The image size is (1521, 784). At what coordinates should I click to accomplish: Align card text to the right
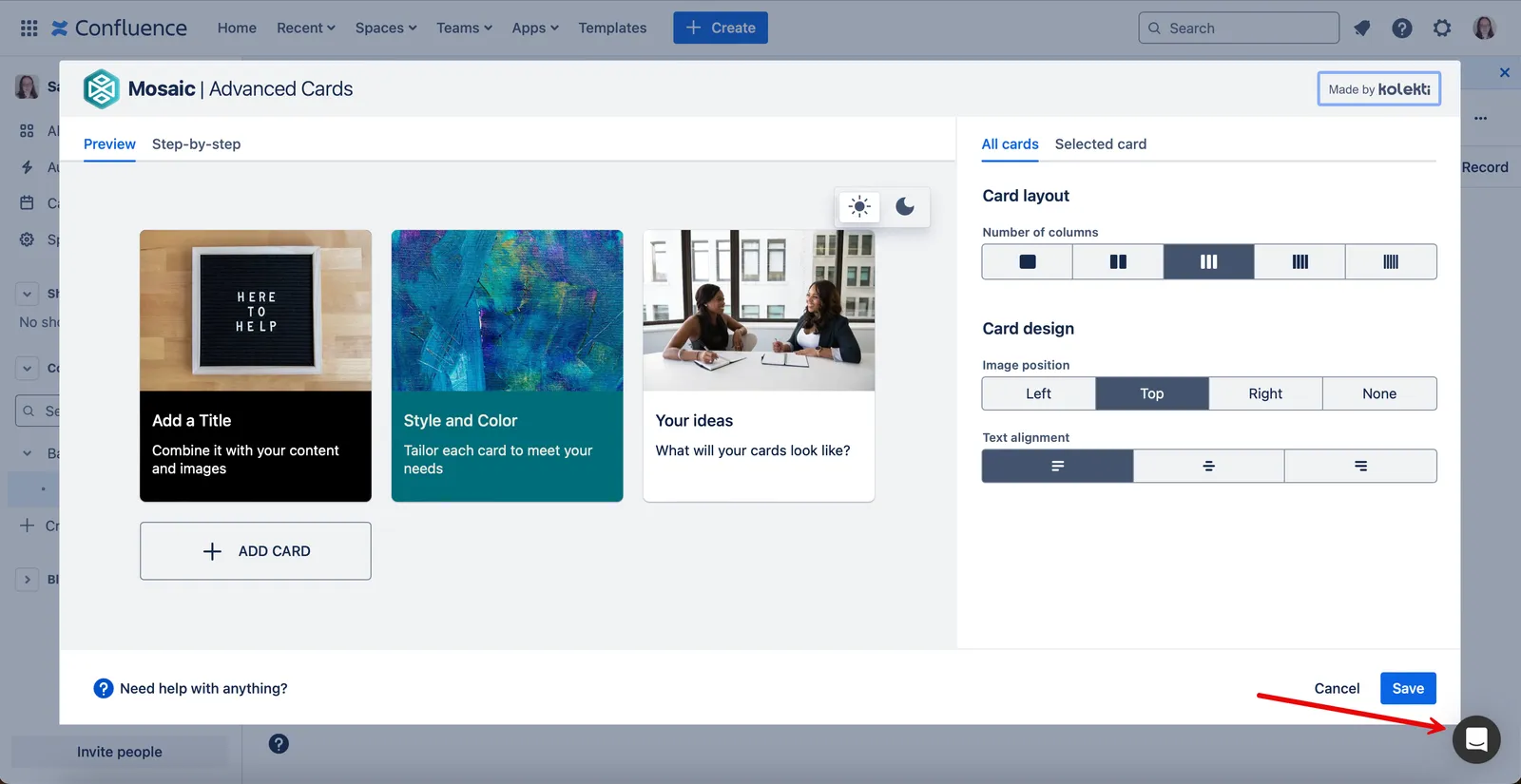tap(1360, 466)
